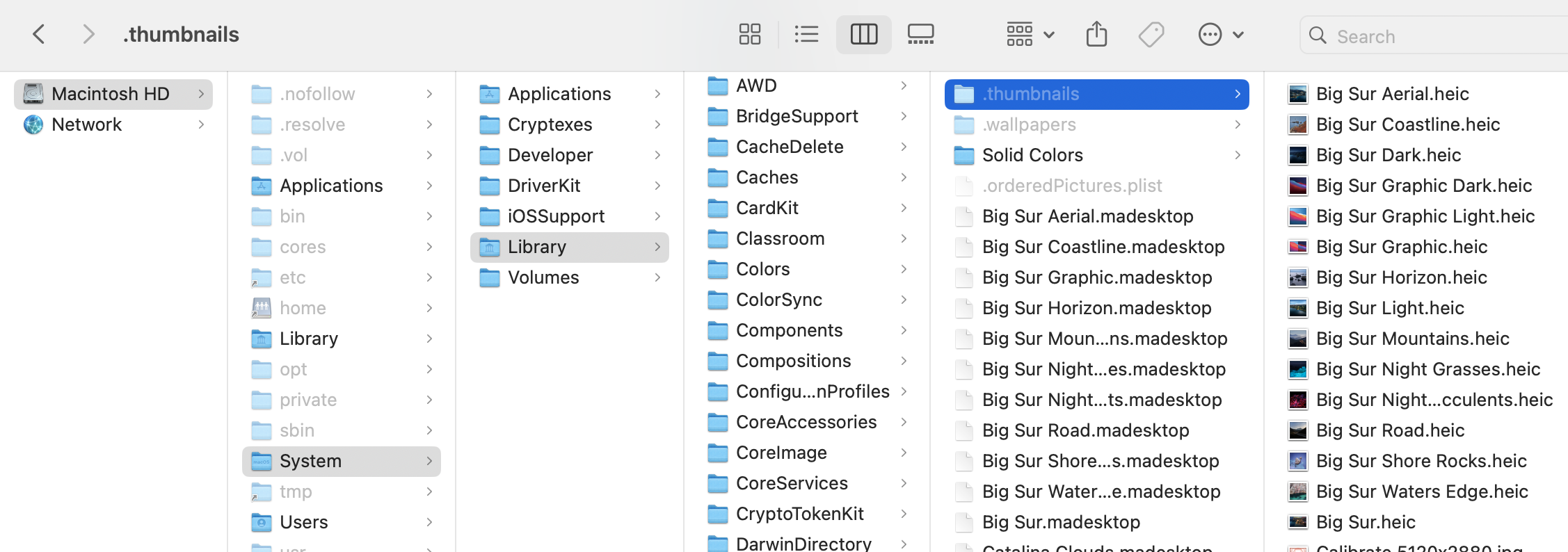Select Network in the first column

(x=86, y=124)
